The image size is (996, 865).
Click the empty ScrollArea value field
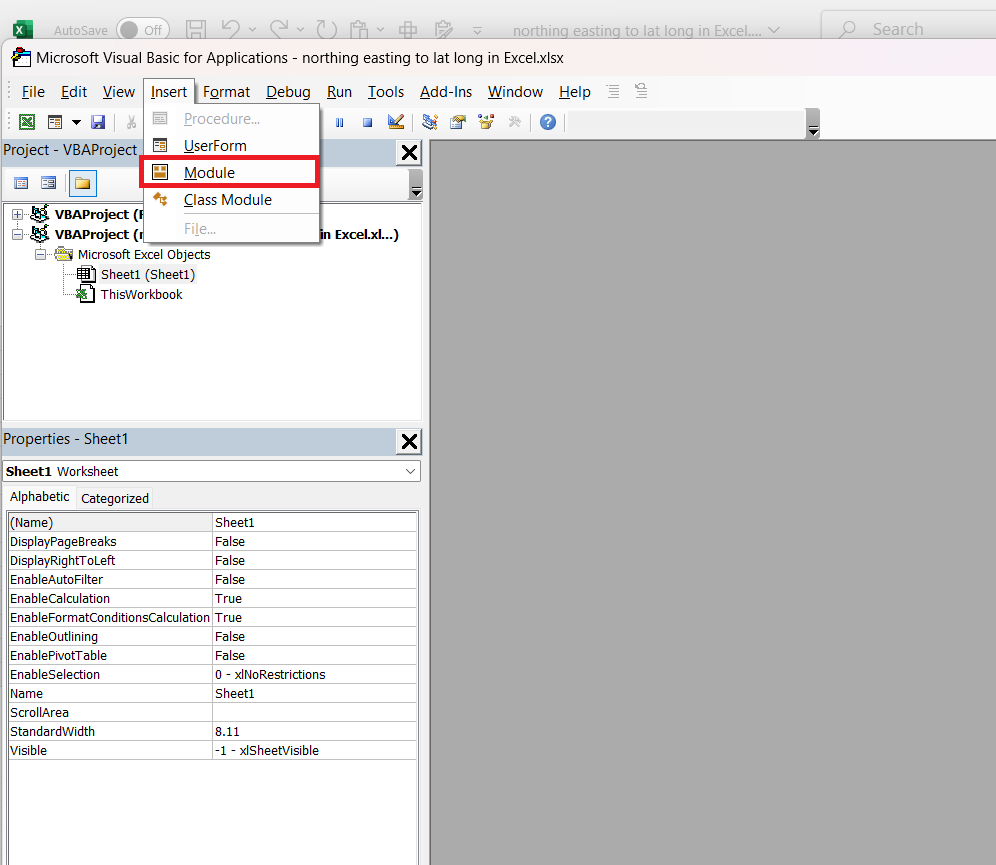(314, 713)
